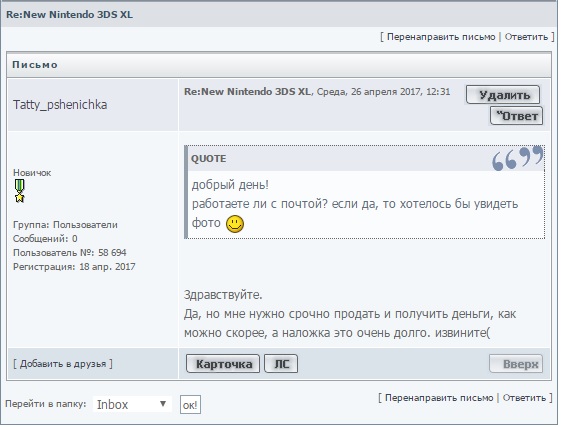Click top Перенаправить письмо link
The height and width of the screenshot is (427, 561).
click(441, 37)
